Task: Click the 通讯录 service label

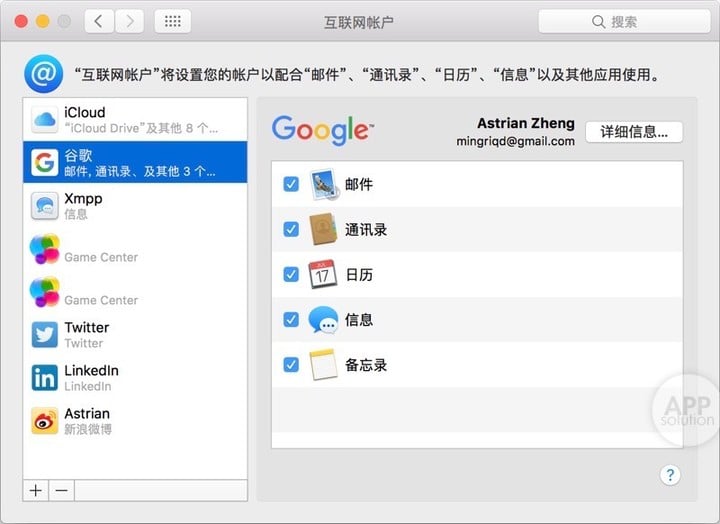Action: tap(366, 230)
